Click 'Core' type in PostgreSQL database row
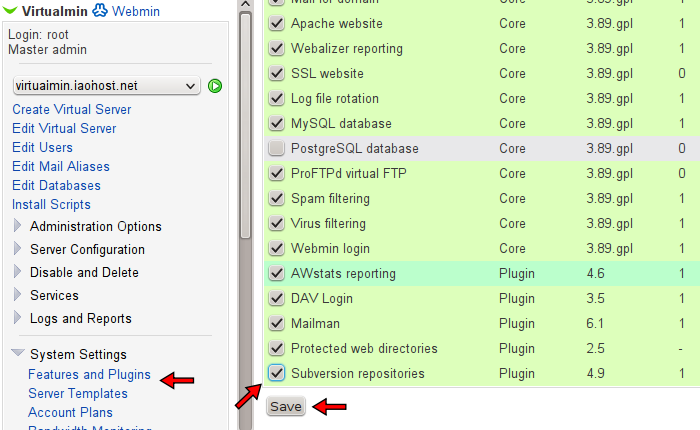700x430 pixels. point(512,149)
